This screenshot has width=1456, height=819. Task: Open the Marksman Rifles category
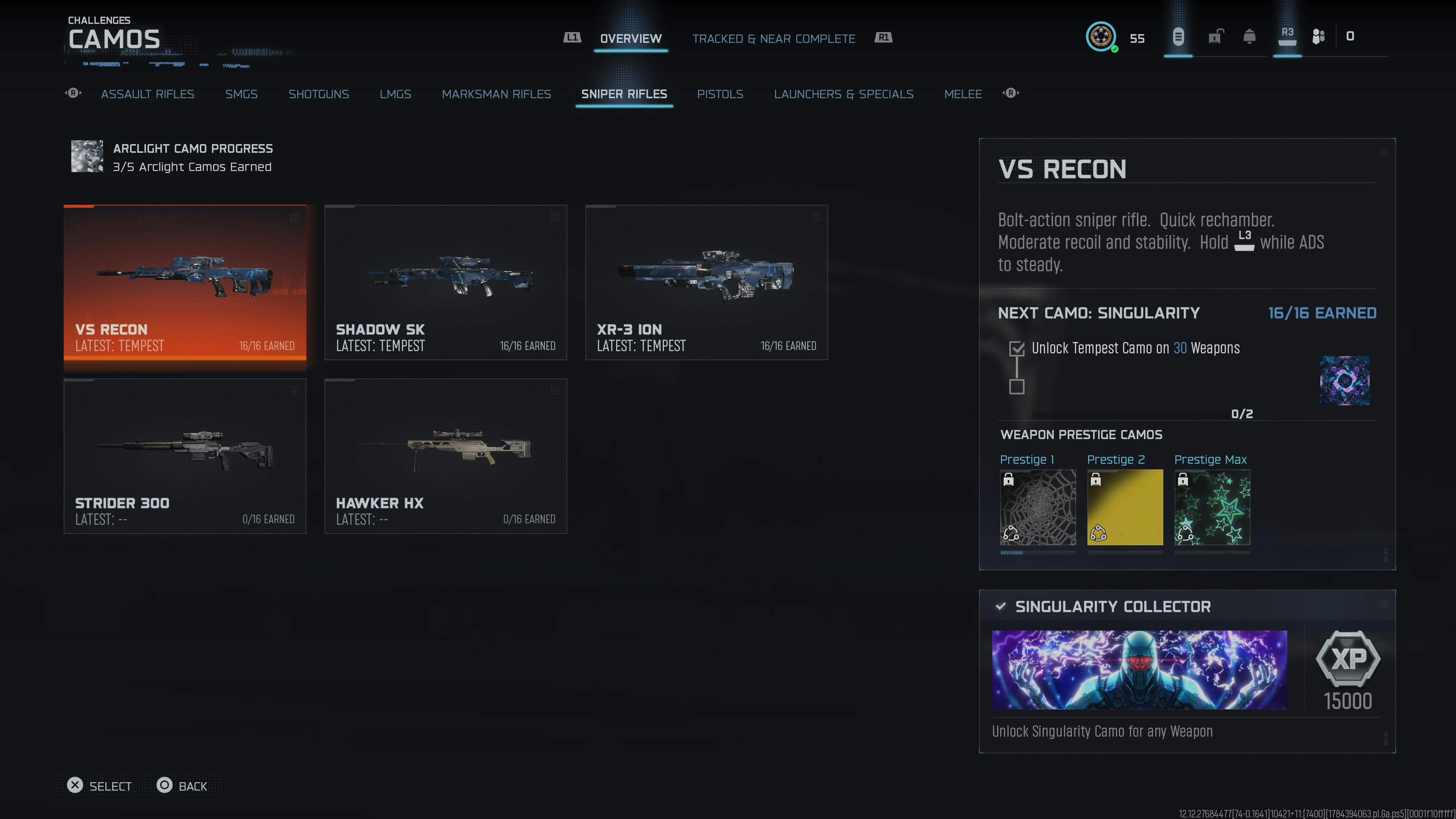pos(496,94)
